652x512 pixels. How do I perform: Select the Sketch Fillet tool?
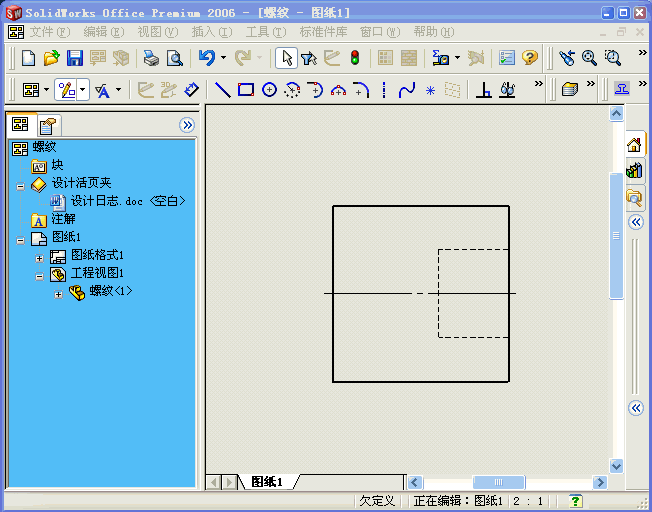(361, 89)
